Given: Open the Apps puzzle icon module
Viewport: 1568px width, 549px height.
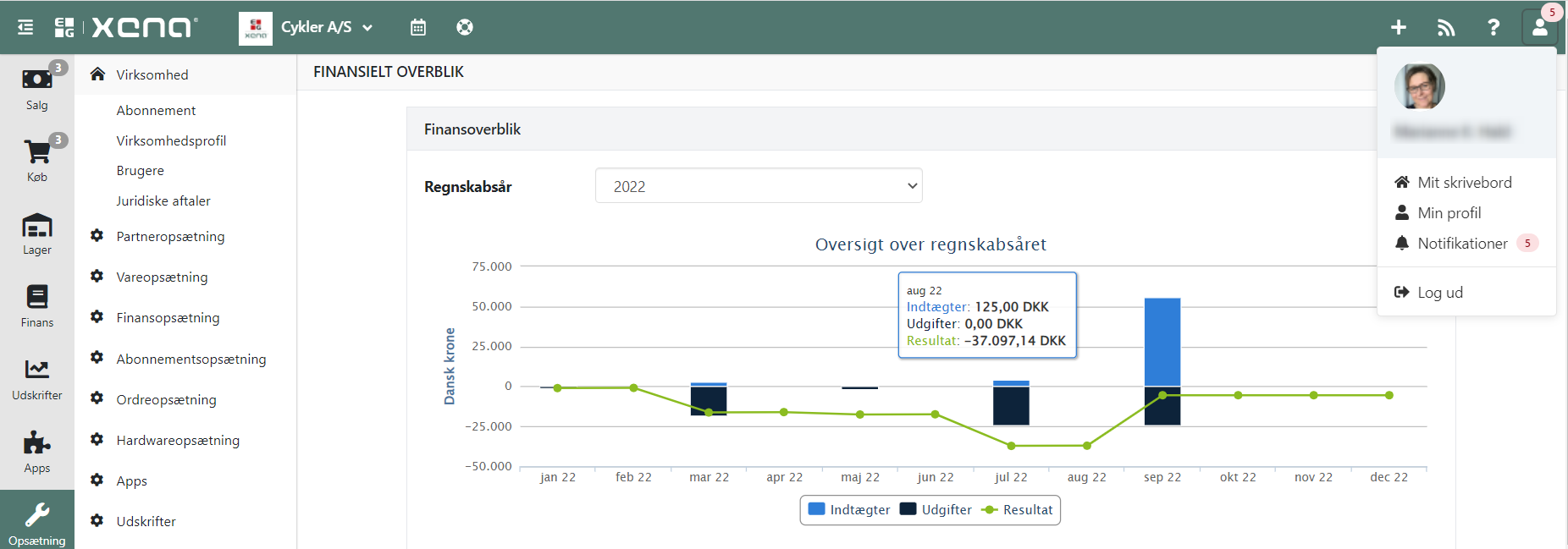Looking at the screenshot, I should coord(36,451).
